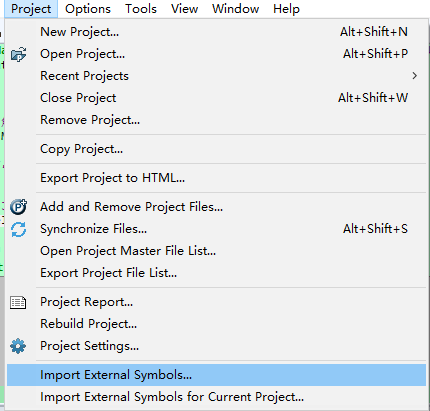
Task: Open the Options menu
Action: [88, 9]
